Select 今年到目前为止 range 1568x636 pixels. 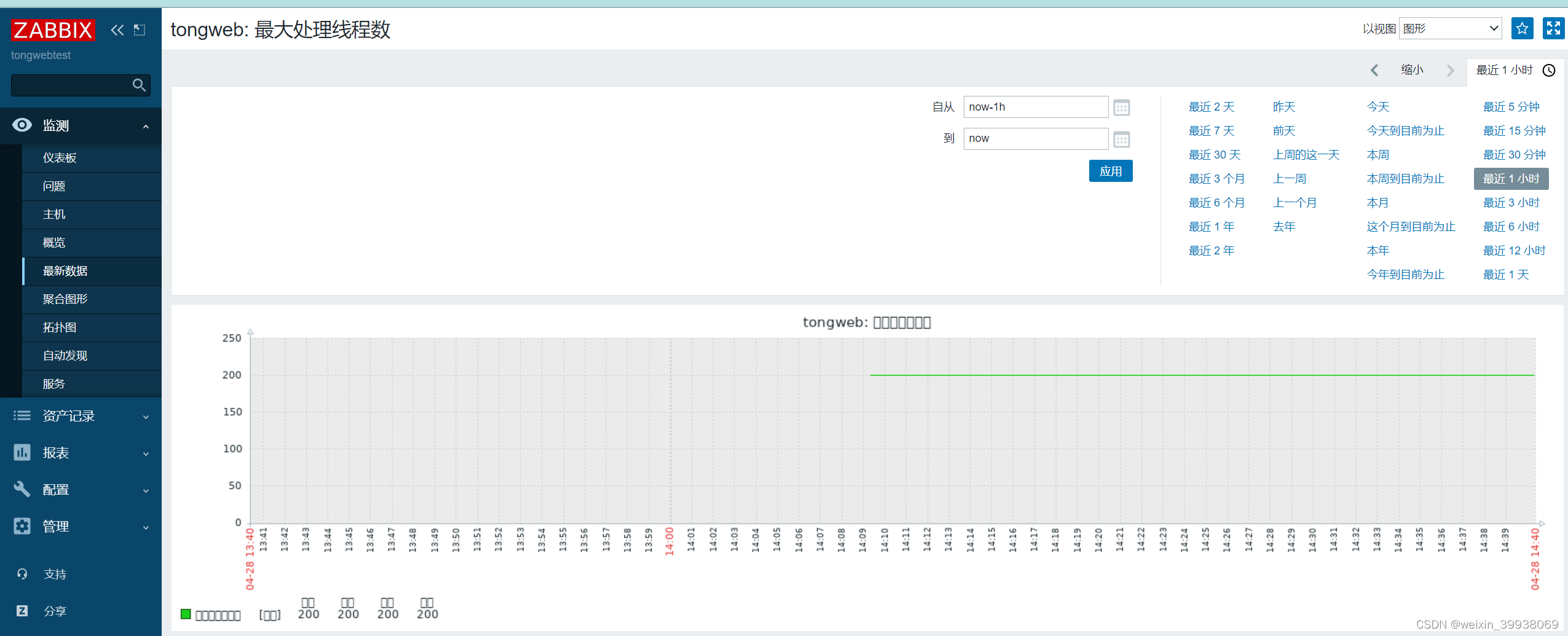[1406, 275]
